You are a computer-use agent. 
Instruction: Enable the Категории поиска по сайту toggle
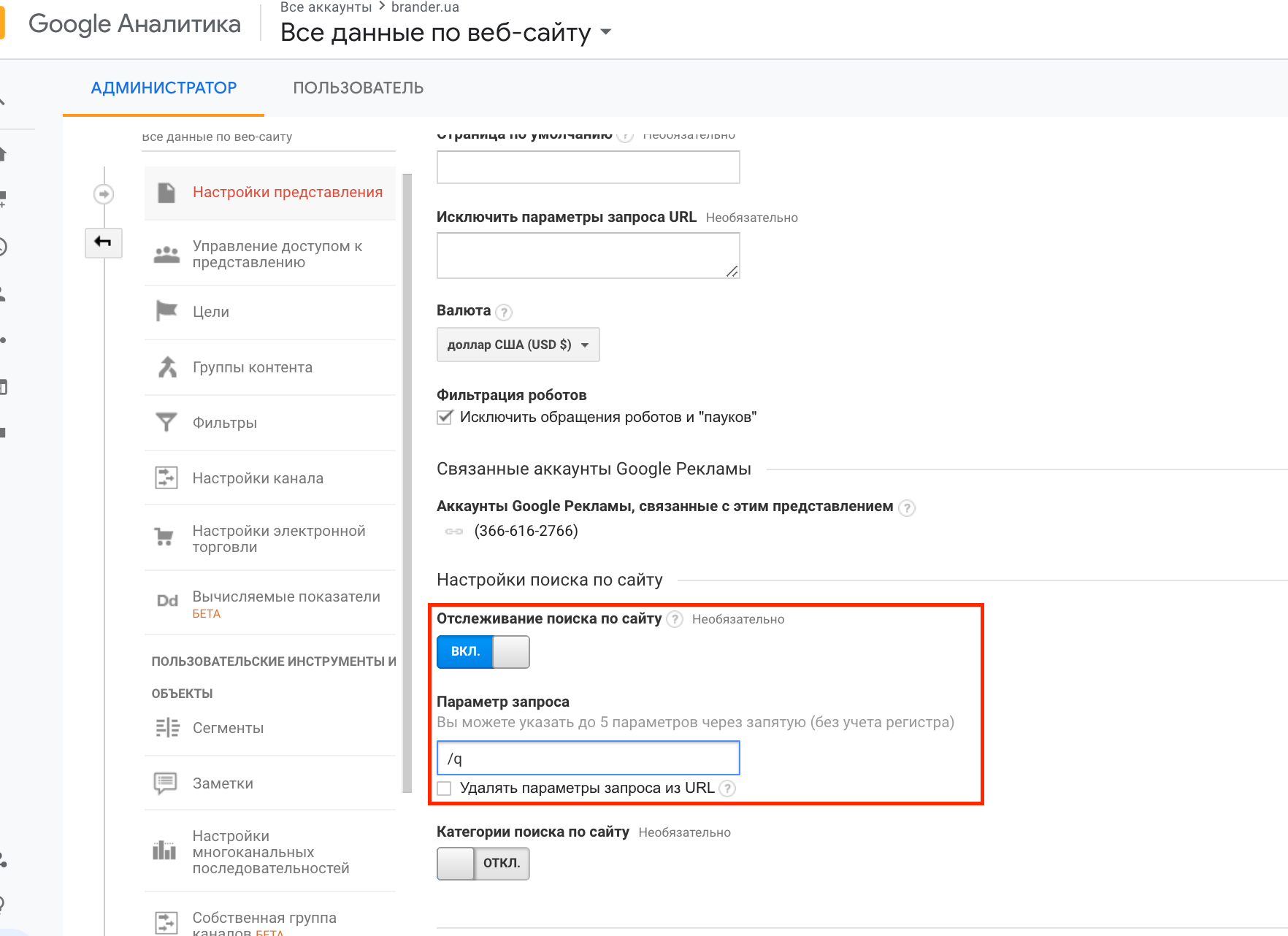click(x=483, y=864)
